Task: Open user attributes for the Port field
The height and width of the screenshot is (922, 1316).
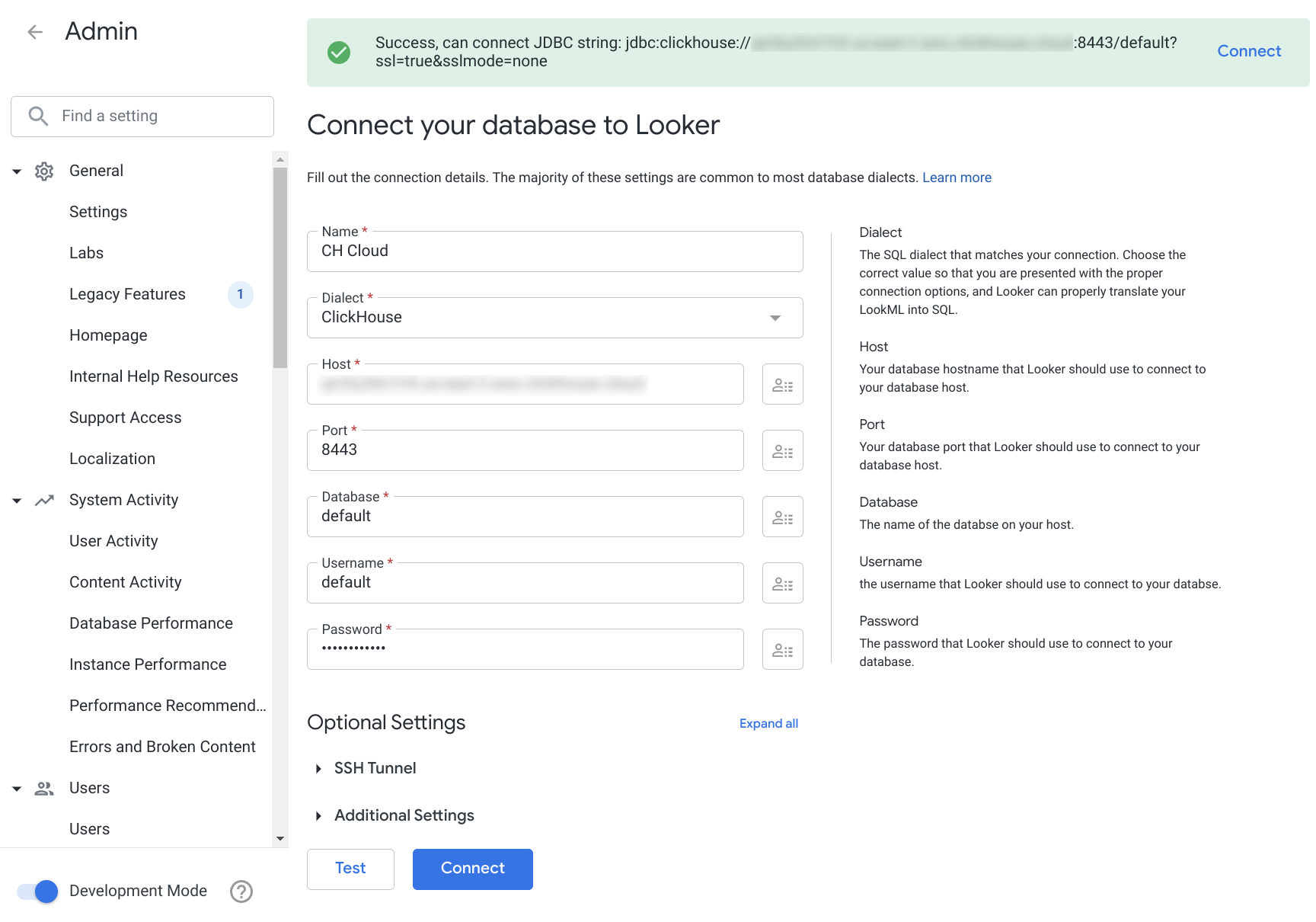Action: click(x=782, y=450)
